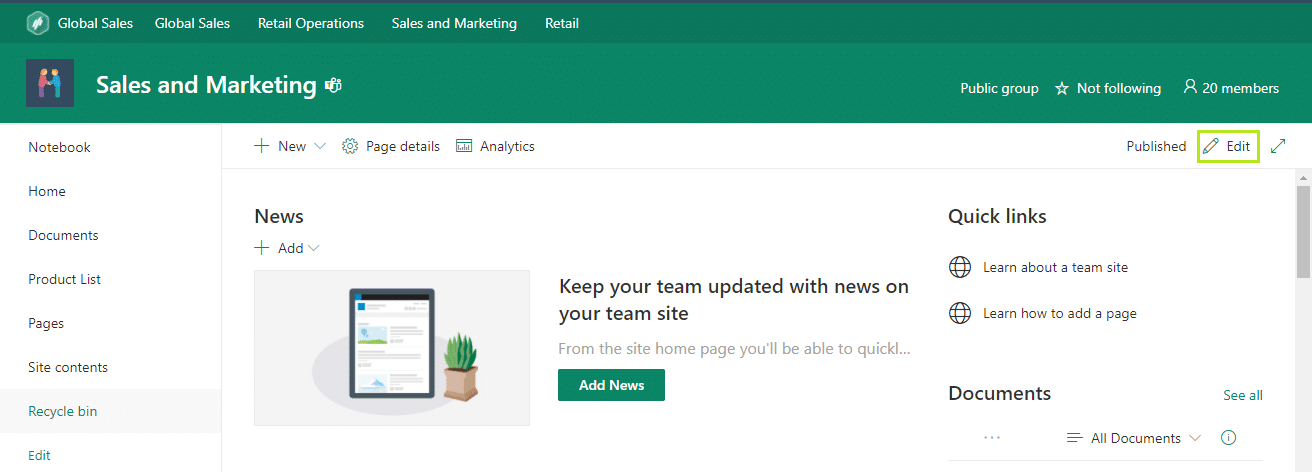This screenshot has height=472, width=1312.
Task: Click the news illustration thumbnail
Action: tap(392, 348)
